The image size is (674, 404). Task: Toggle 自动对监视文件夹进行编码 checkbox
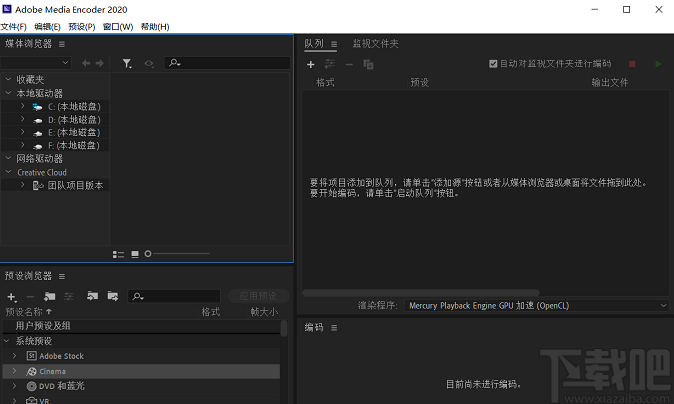(493, 64)
